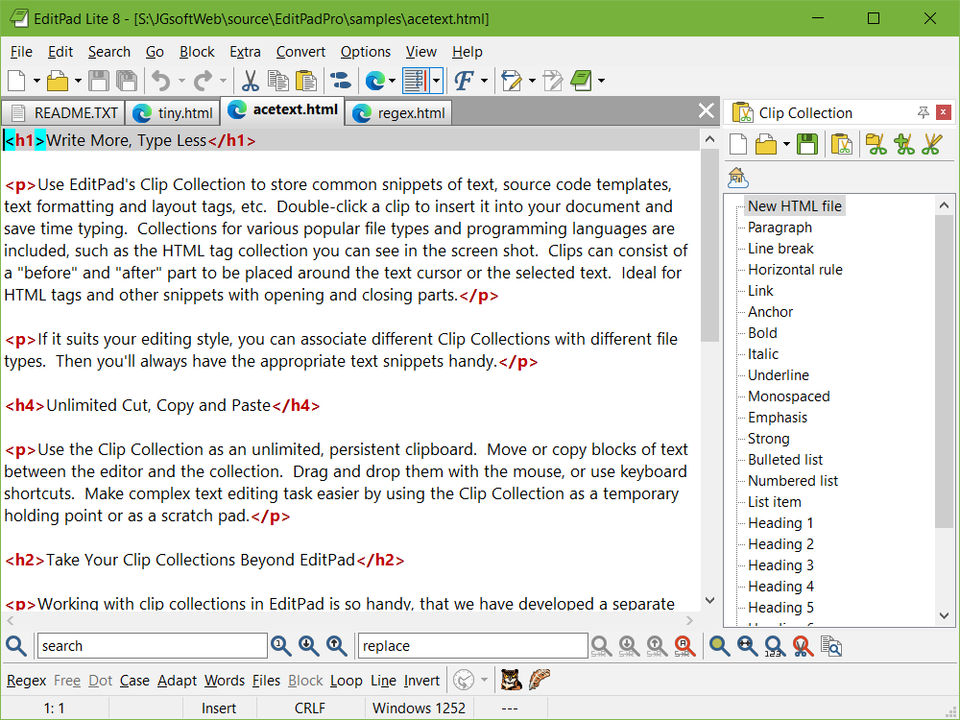Click the home cloud icon in Clip Collection
The height and width of the screenshot is (720, 960).
point(738,178)
